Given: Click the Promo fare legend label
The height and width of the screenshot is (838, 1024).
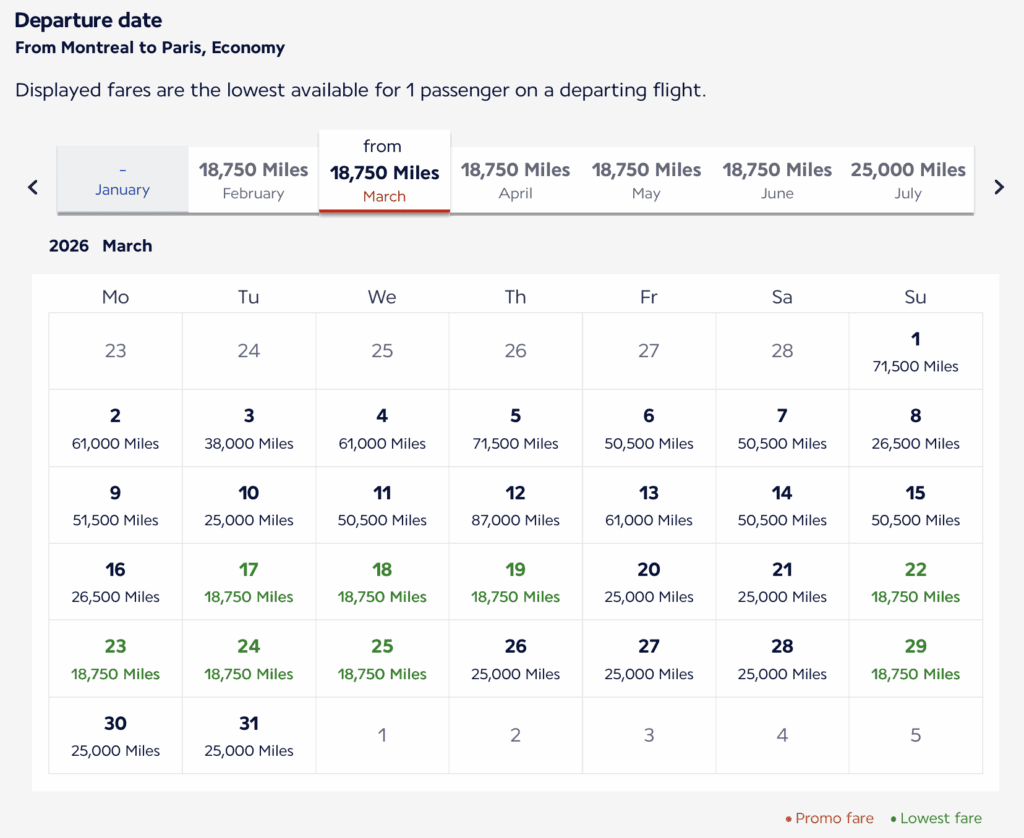Looking at the screenshot, I should pyautogui.click(x=833, y=818).
